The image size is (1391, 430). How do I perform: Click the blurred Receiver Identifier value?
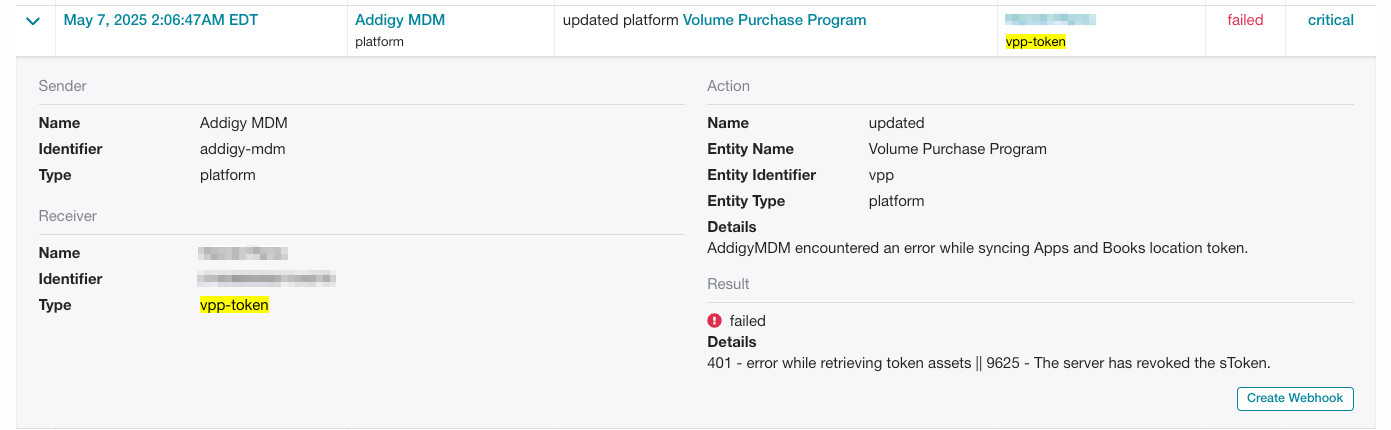coord(266,279)
